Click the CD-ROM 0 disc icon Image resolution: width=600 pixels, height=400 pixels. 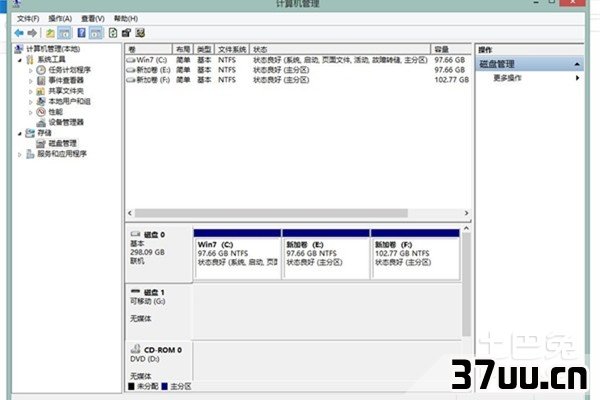135,349
